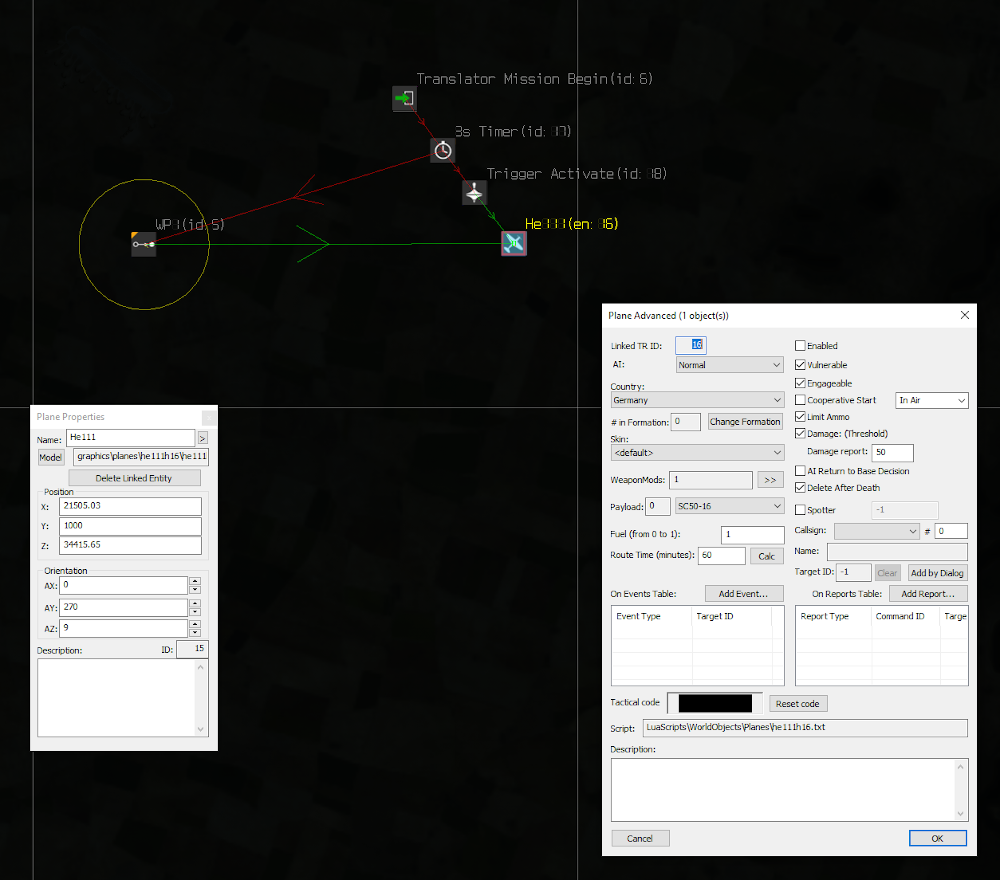Click the He111 plane icon on map
Viewport: 1000px width, 880px height.
pyautogui.click(x=513, y=244)
